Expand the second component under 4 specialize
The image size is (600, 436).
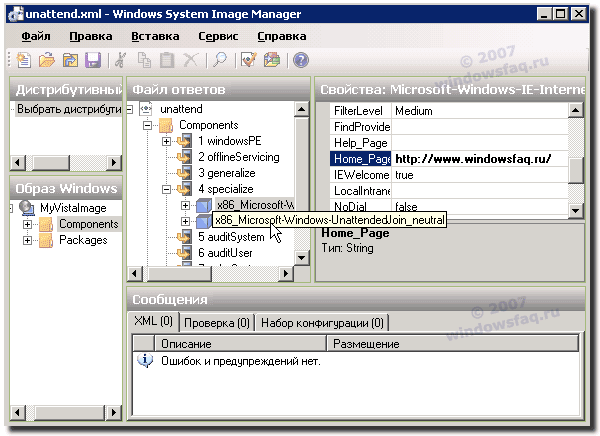[x=185, y=221]
